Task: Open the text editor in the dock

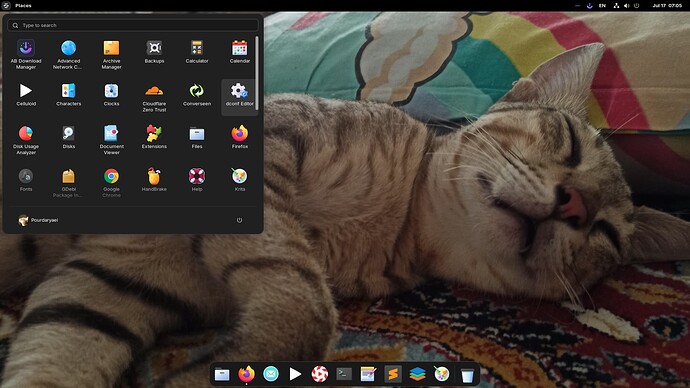Action: [x=368, y=374]
